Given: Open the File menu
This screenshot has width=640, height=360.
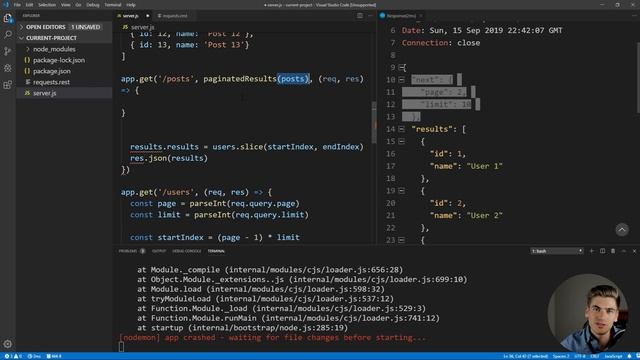Looking at the screenshot, I should (x=17, y=5).
